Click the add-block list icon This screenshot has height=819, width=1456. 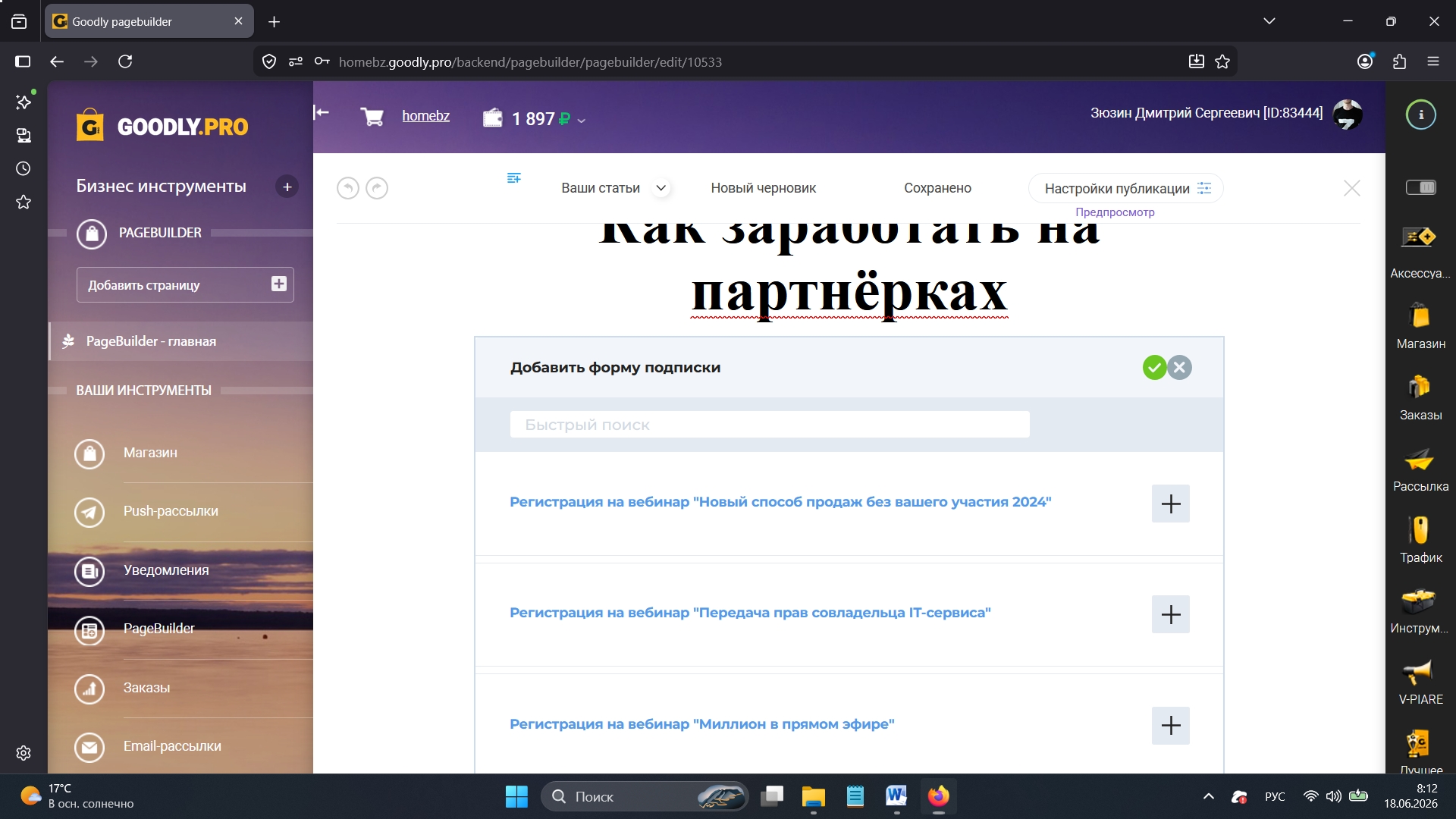click(x=513, y=178)
